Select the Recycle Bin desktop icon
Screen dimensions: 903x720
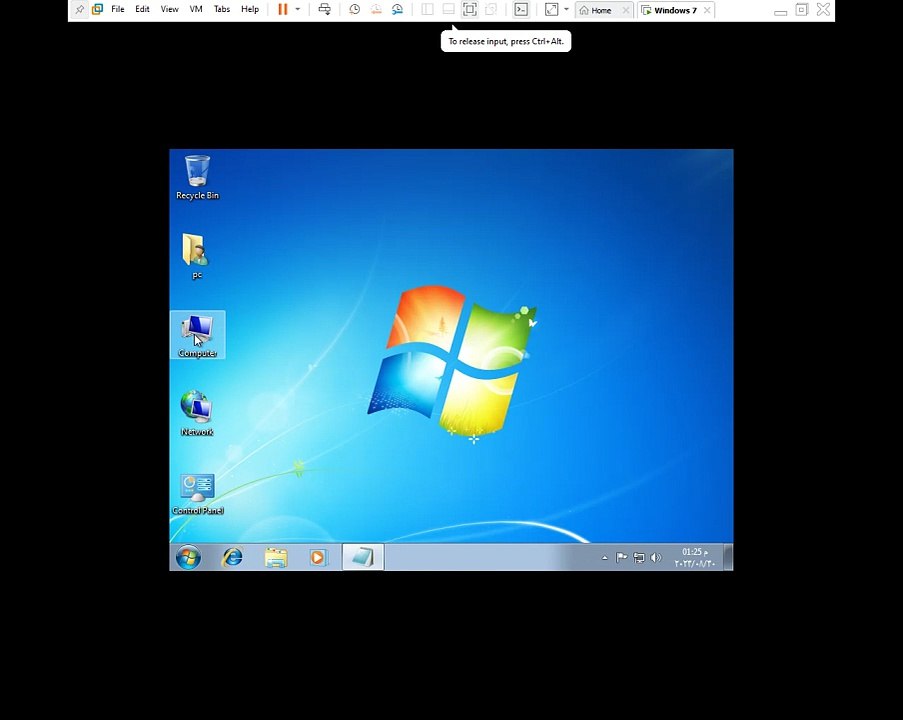click(198, 177)
